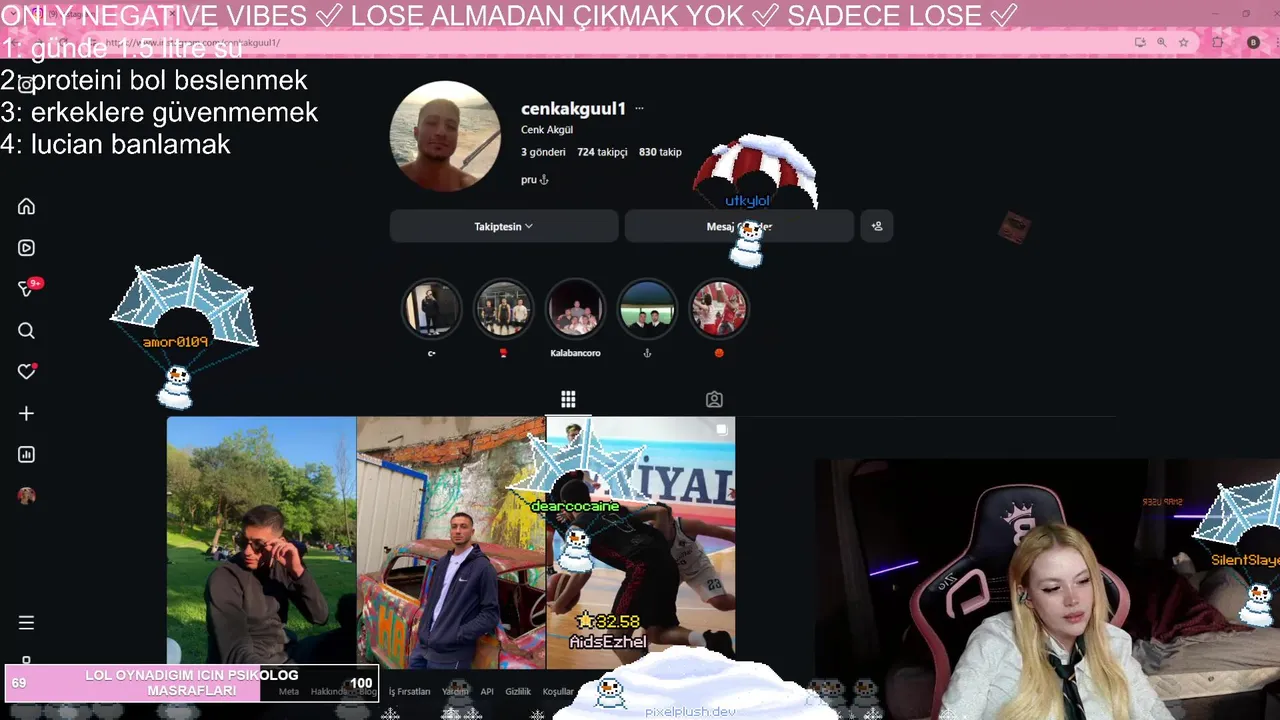Create a new post with plus icon
The width and height of the screenshot is (1280, 720).
[27, 413]
